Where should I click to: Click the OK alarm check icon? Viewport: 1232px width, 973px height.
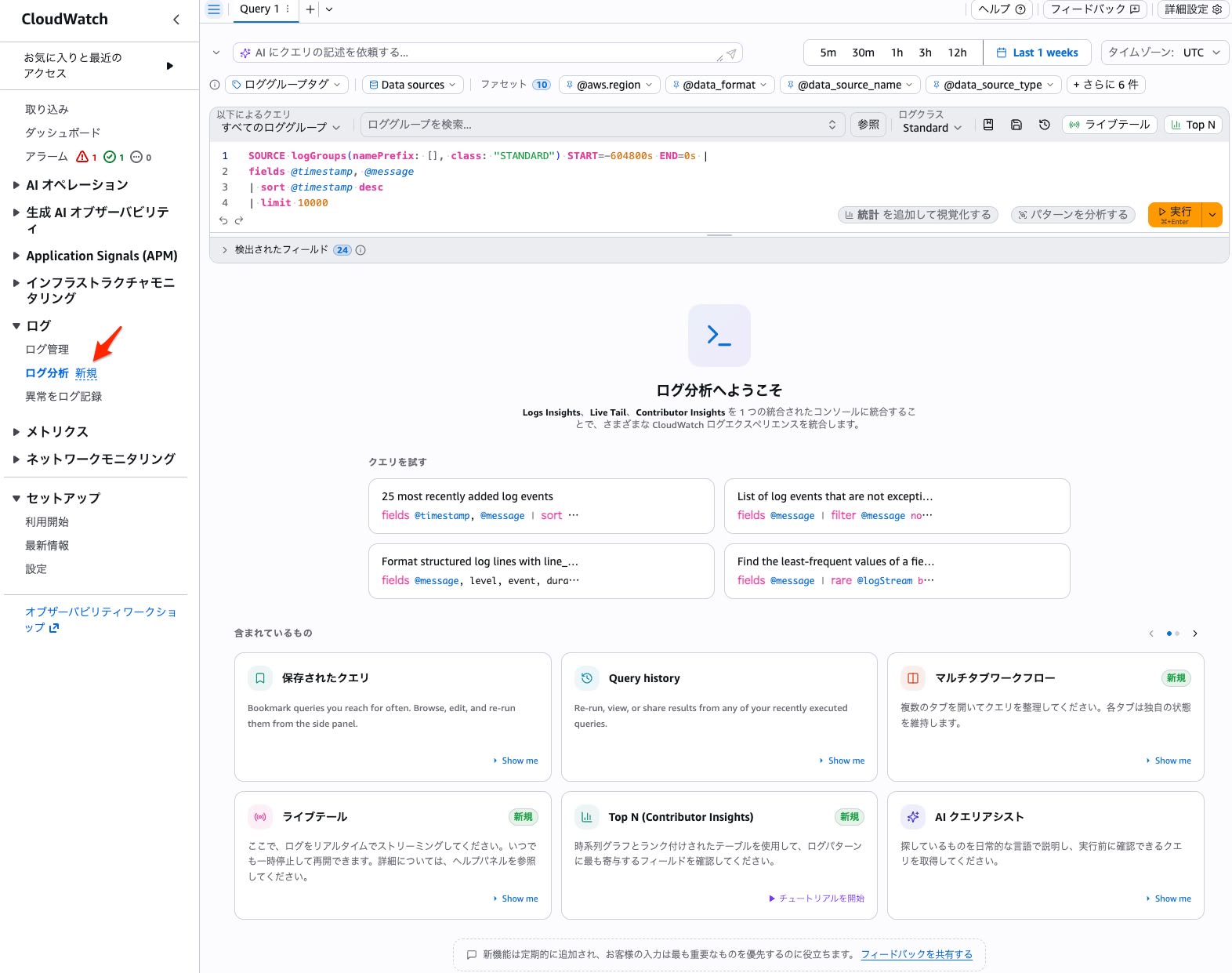110,157
